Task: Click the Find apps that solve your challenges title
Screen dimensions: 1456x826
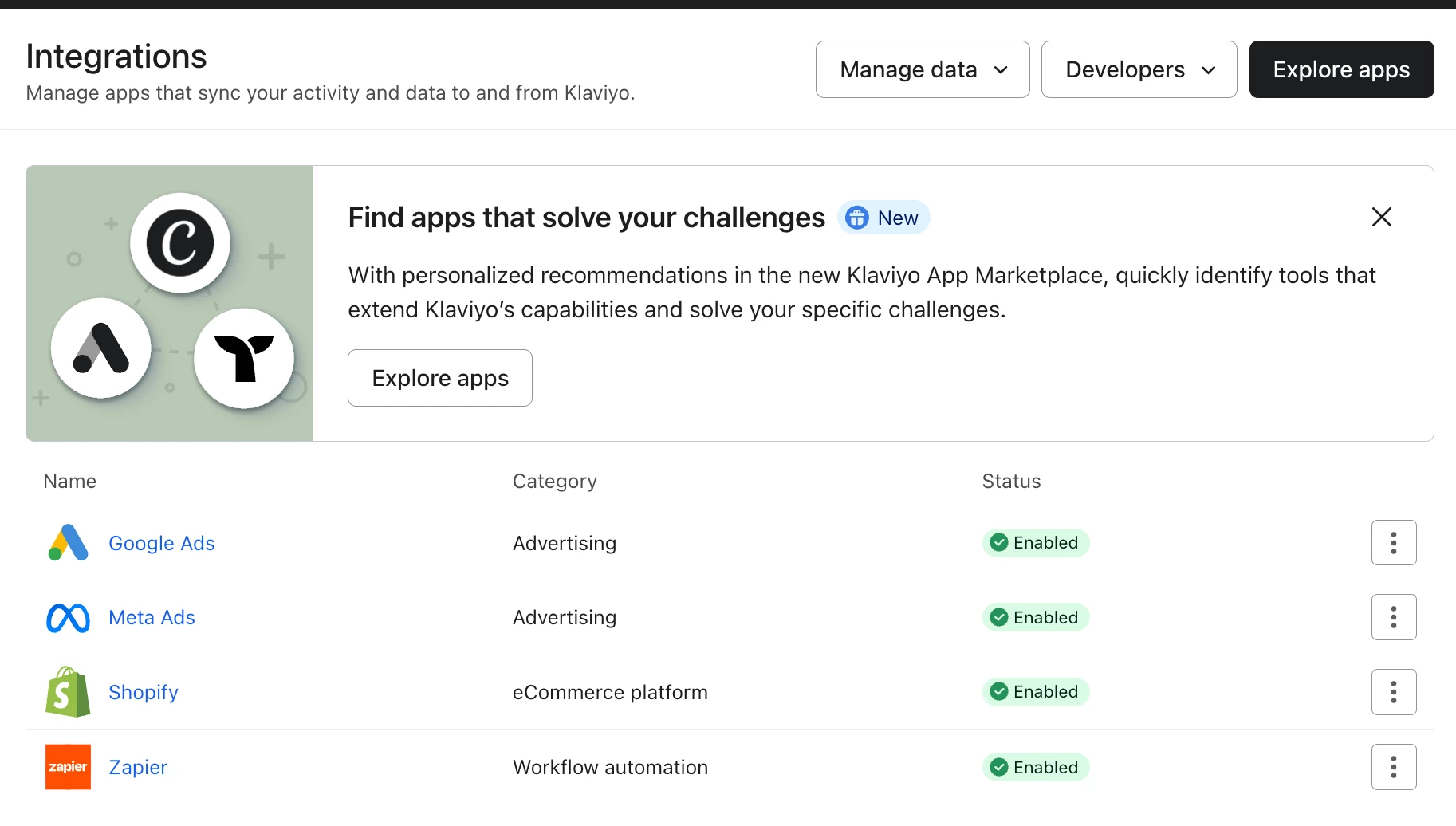Action: click(x=587, y=218)
